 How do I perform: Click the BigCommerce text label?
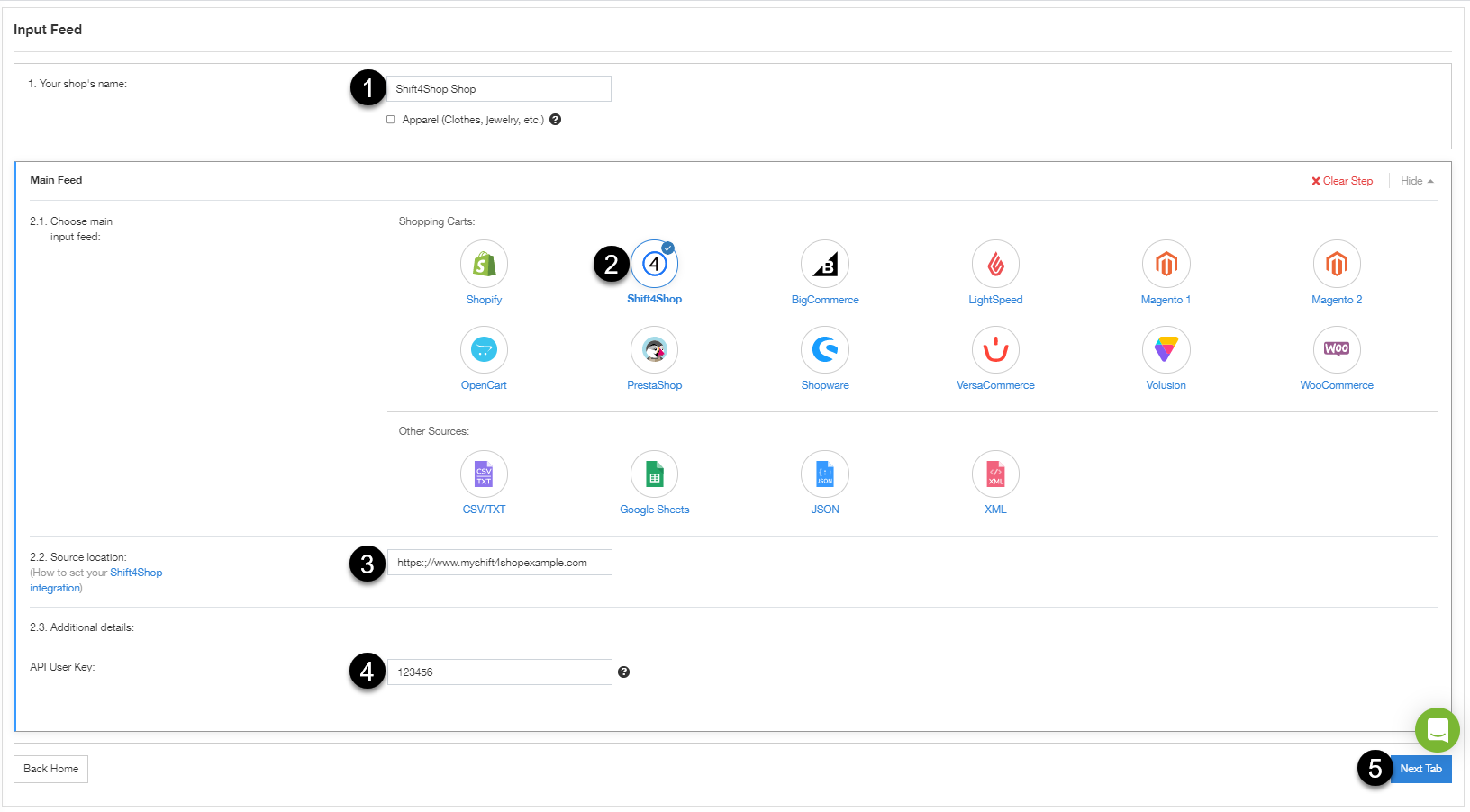(825, 300)
